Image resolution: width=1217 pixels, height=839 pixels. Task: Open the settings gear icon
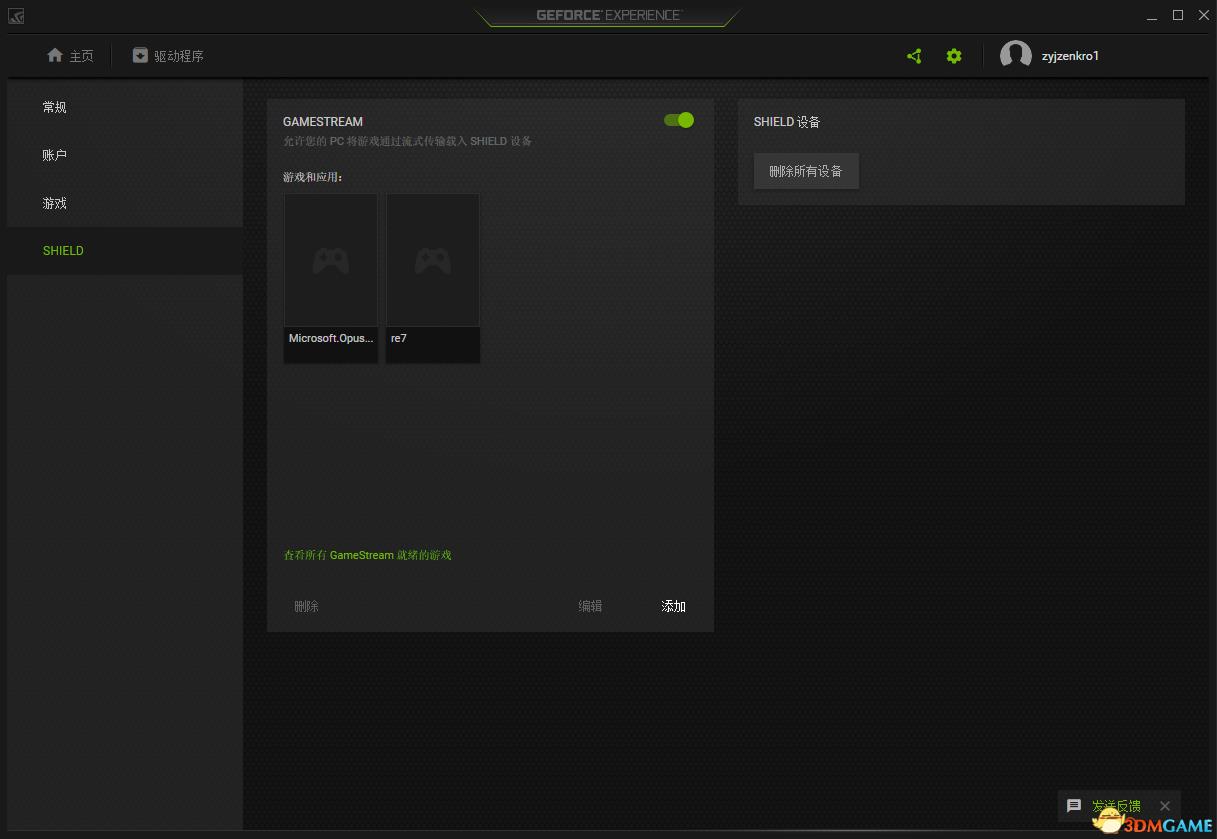pos(954,56)
